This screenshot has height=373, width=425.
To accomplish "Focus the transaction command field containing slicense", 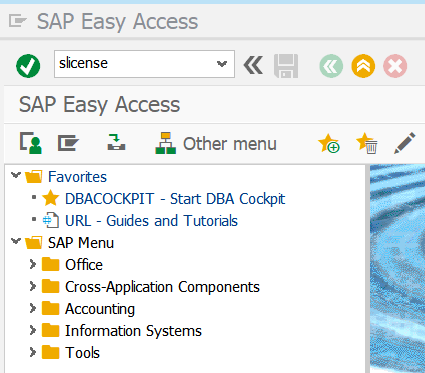I will click(144, 64).
